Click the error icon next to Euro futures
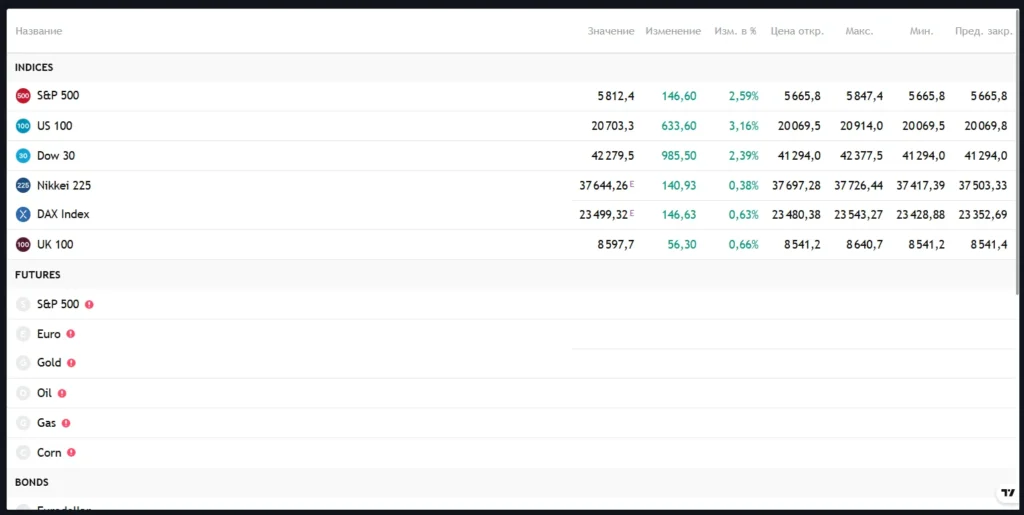 [x=70, y=334]
